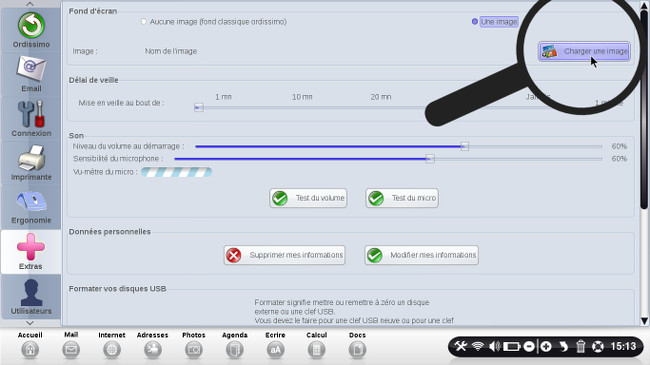The height and width of the screenshot is (365, 650).
Task: Open the Connexion tools section
Action: click(x=31, y=119)
